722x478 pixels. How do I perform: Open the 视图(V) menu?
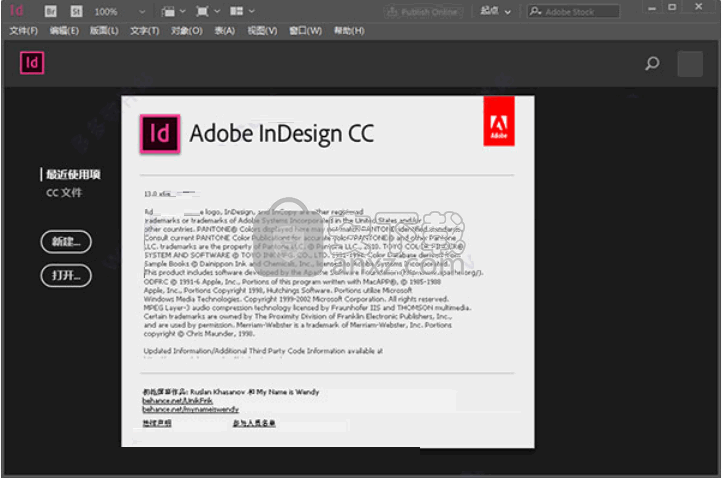click(262, 31)
